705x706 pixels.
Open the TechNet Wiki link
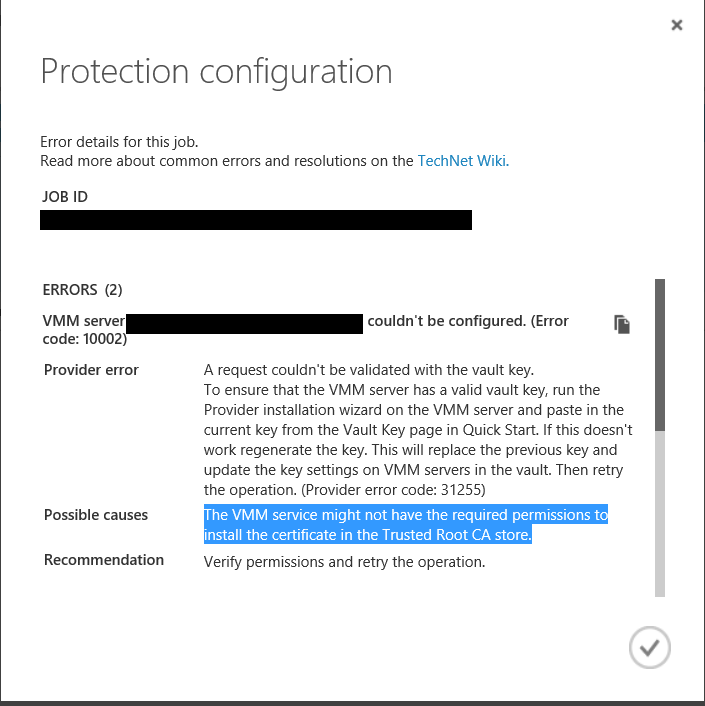tap(463, 160)
